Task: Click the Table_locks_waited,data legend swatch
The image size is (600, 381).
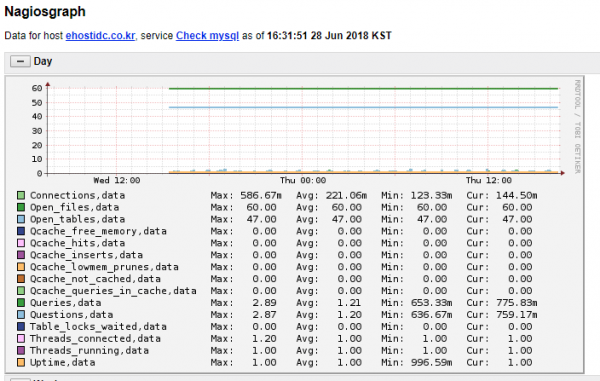Action: point(21,327)
